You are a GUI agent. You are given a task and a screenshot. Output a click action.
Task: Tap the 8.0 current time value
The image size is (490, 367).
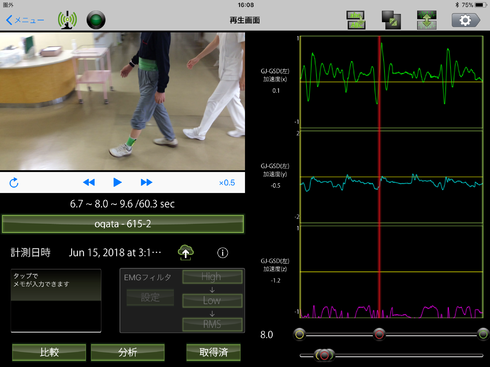267,335
